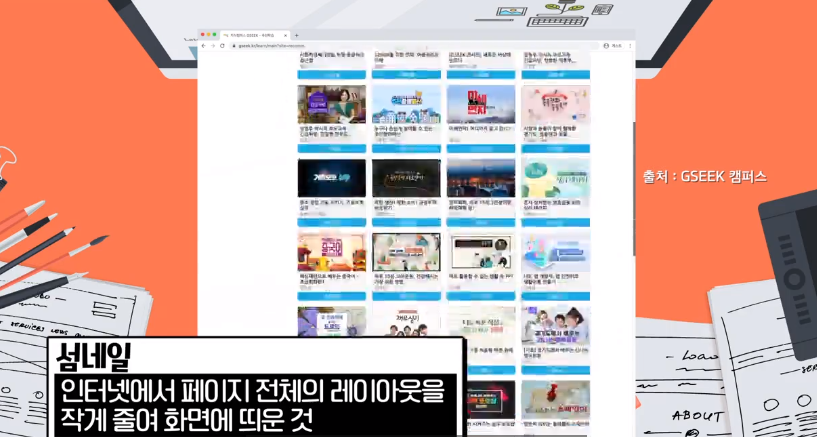Click blue button under blue houses card
Image resolution: width=817 pixels, height=437 pixels.
click(406, 148)
